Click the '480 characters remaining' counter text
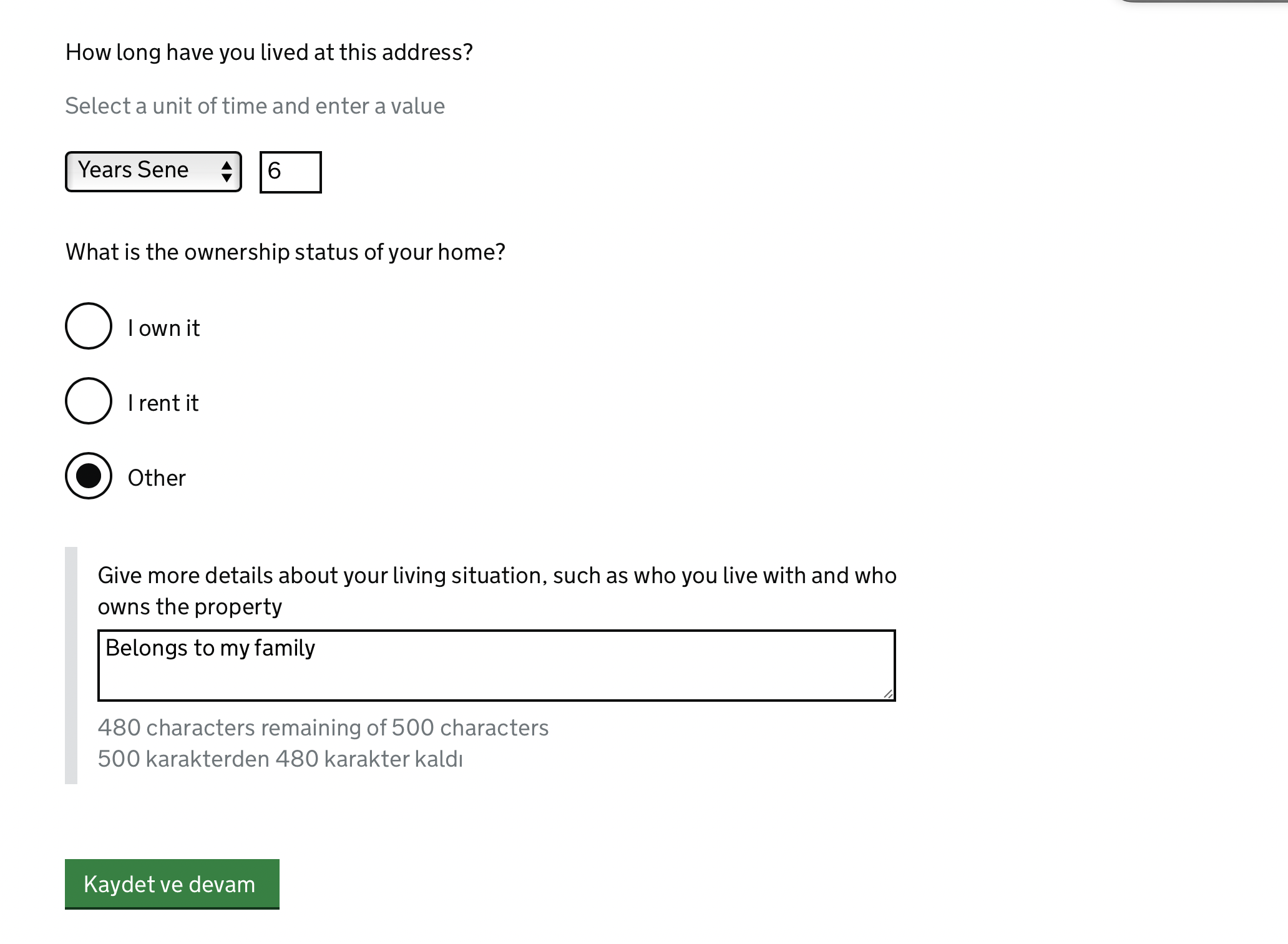Viewport: 1288px width, 944px height. (323, 728)
